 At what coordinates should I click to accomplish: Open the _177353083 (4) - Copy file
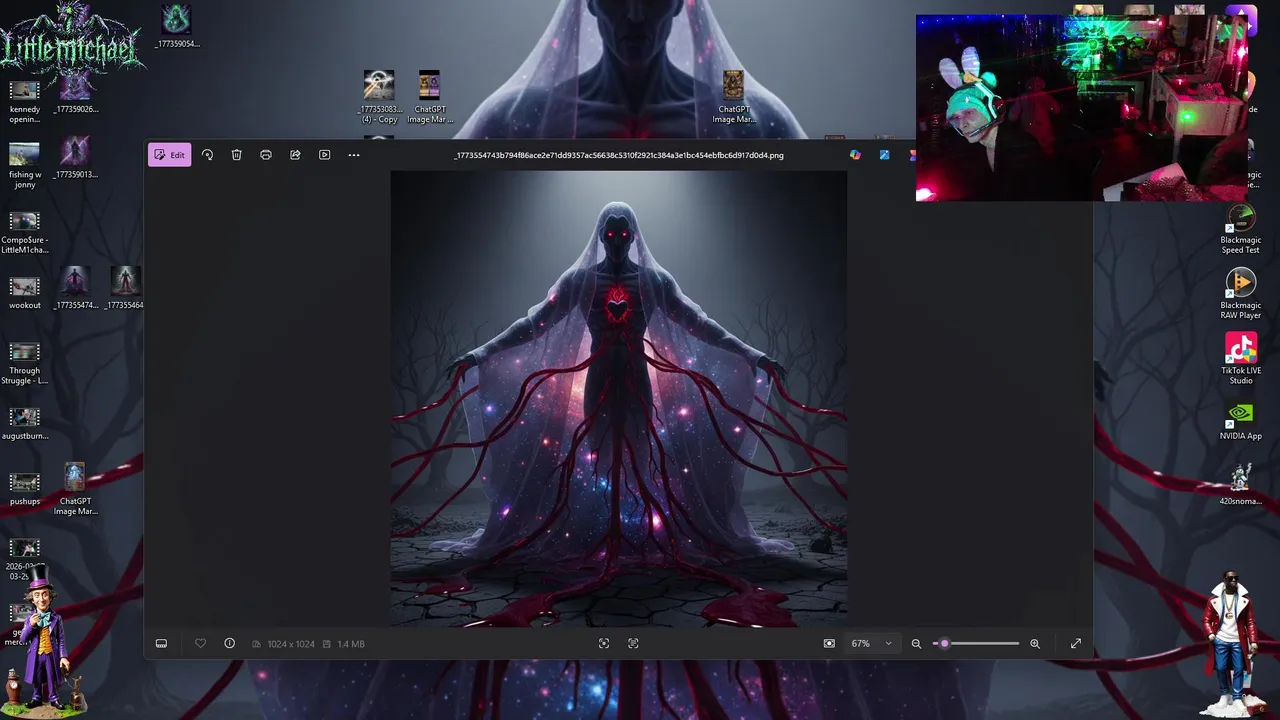(x=379, y=97)
